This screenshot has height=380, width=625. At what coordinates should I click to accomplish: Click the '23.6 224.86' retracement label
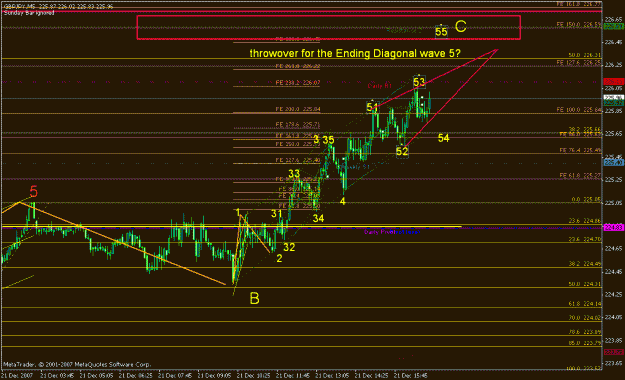click(585, 221)
